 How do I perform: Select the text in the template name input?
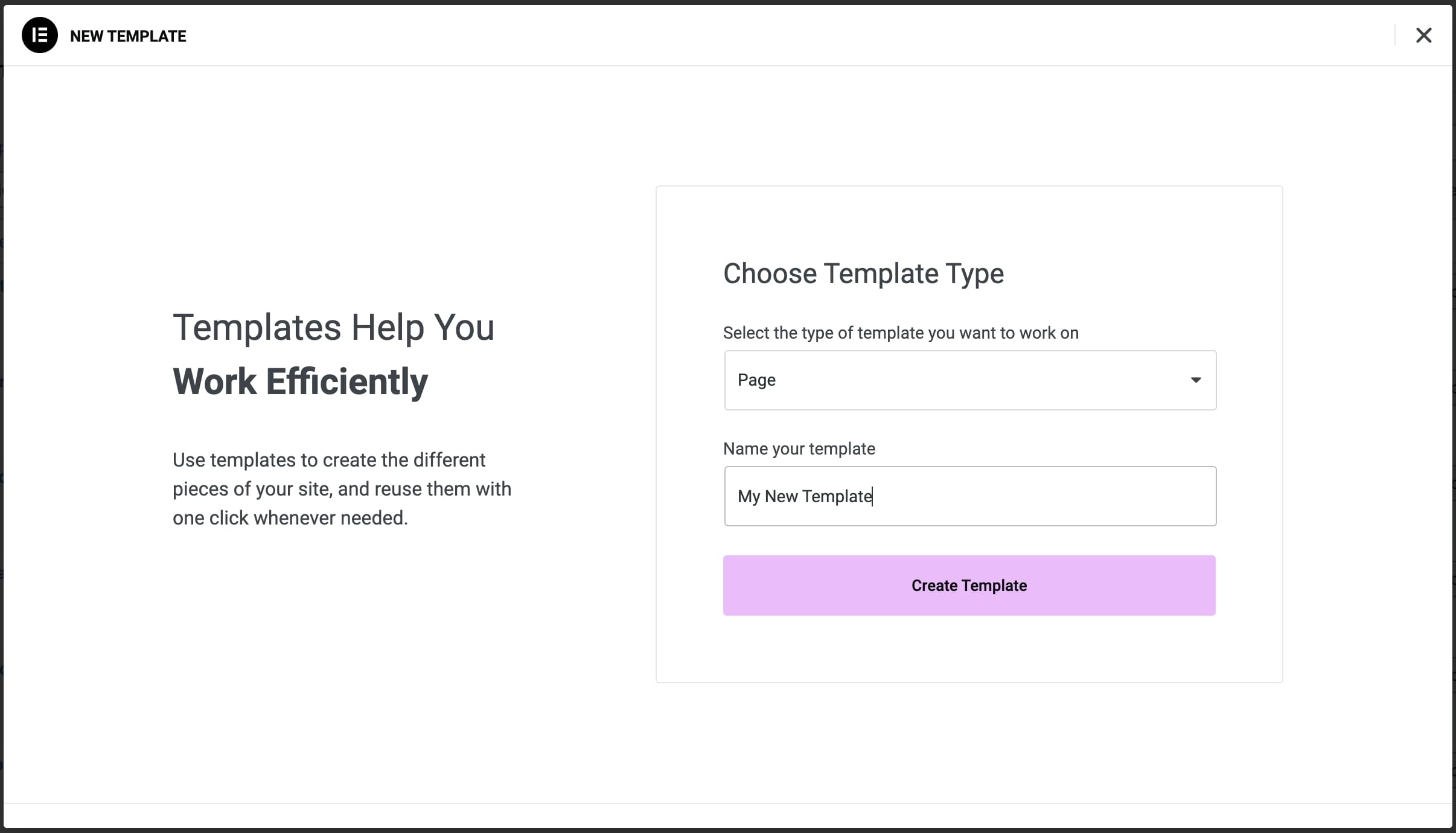pyautogui.click(x=804, y=496)
